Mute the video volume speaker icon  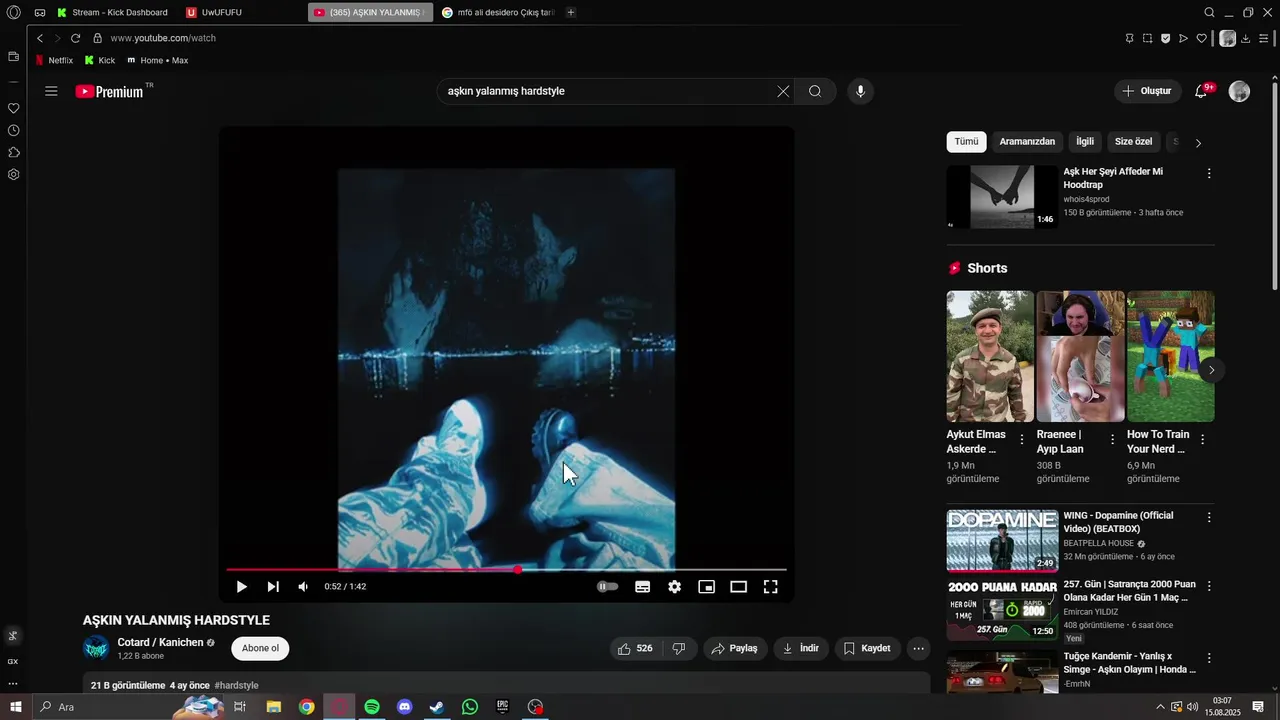[303, 587]
